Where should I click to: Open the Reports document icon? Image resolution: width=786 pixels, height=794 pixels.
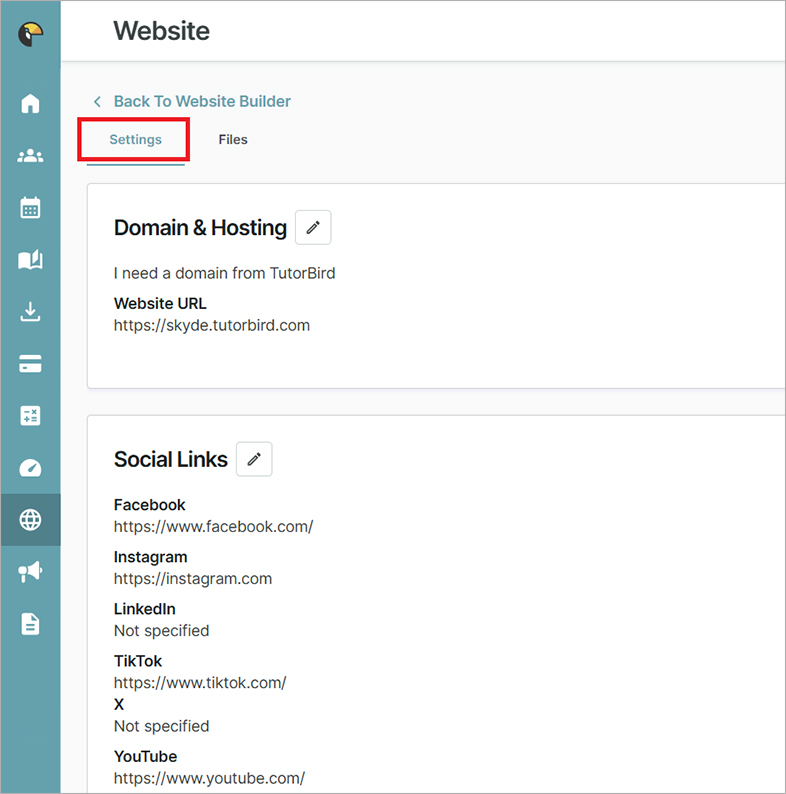click(30, 624)
